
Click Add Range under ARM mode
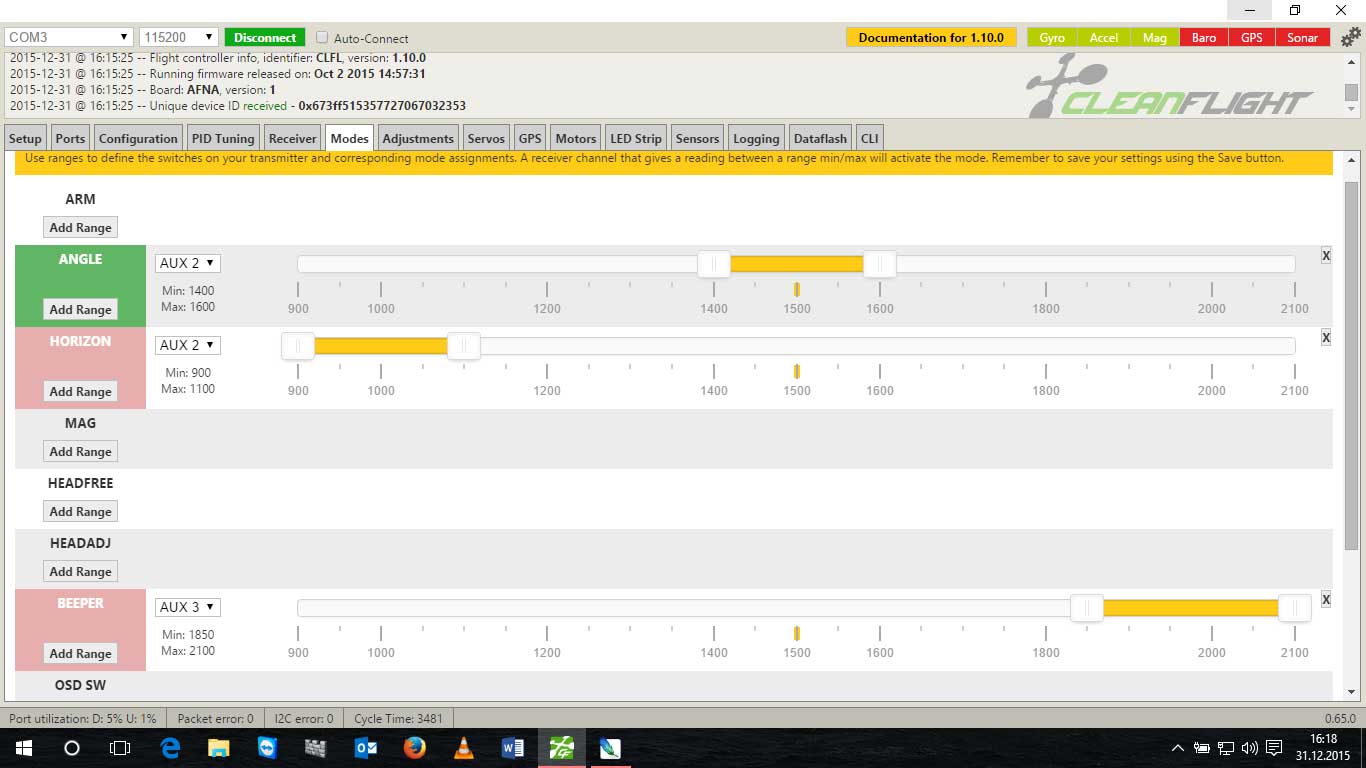pyautogui.click(x=81, y=228)
